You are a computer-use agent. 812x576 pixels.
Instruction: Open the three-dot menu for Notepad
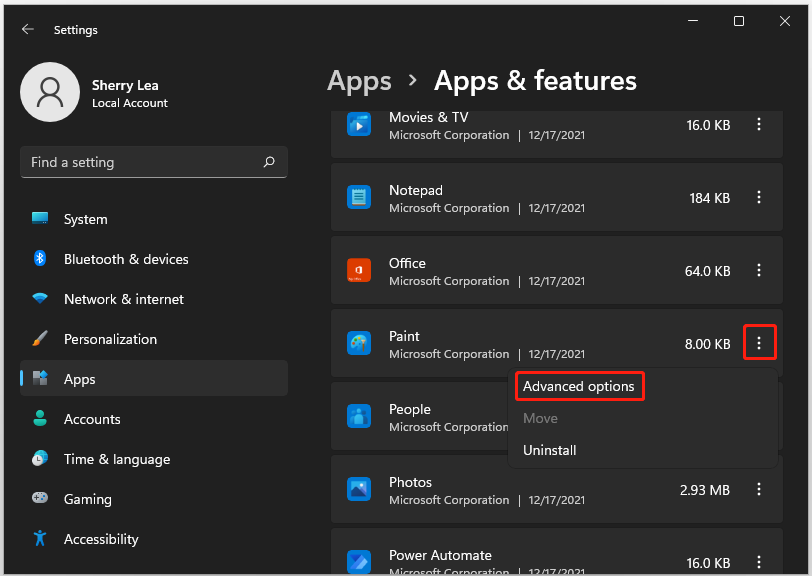tap(758, 197)
